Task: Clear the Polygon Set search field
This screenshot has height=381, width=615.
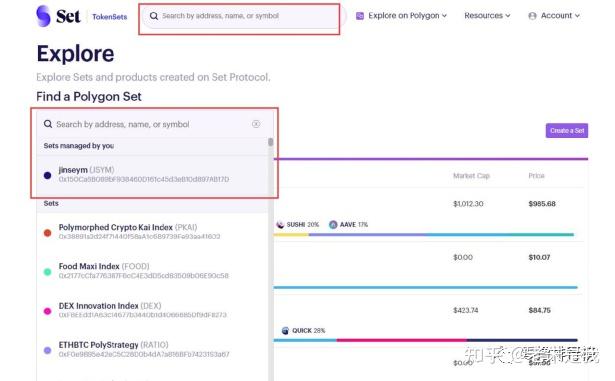Action: point(256,124)
